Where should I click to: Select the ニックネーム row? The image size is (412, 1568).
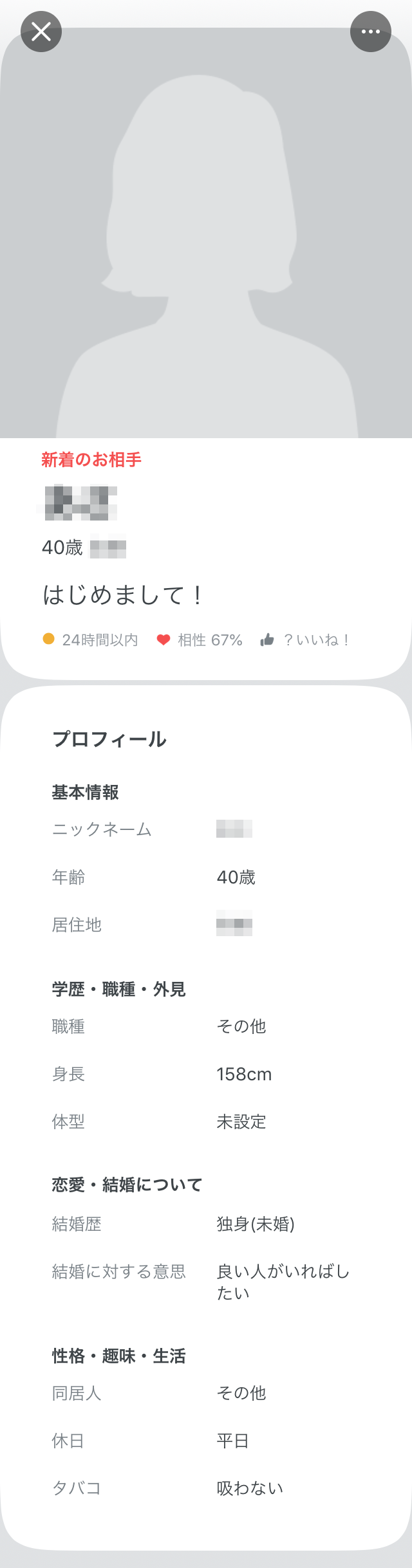pyautogui.click(x=206, y=829)
